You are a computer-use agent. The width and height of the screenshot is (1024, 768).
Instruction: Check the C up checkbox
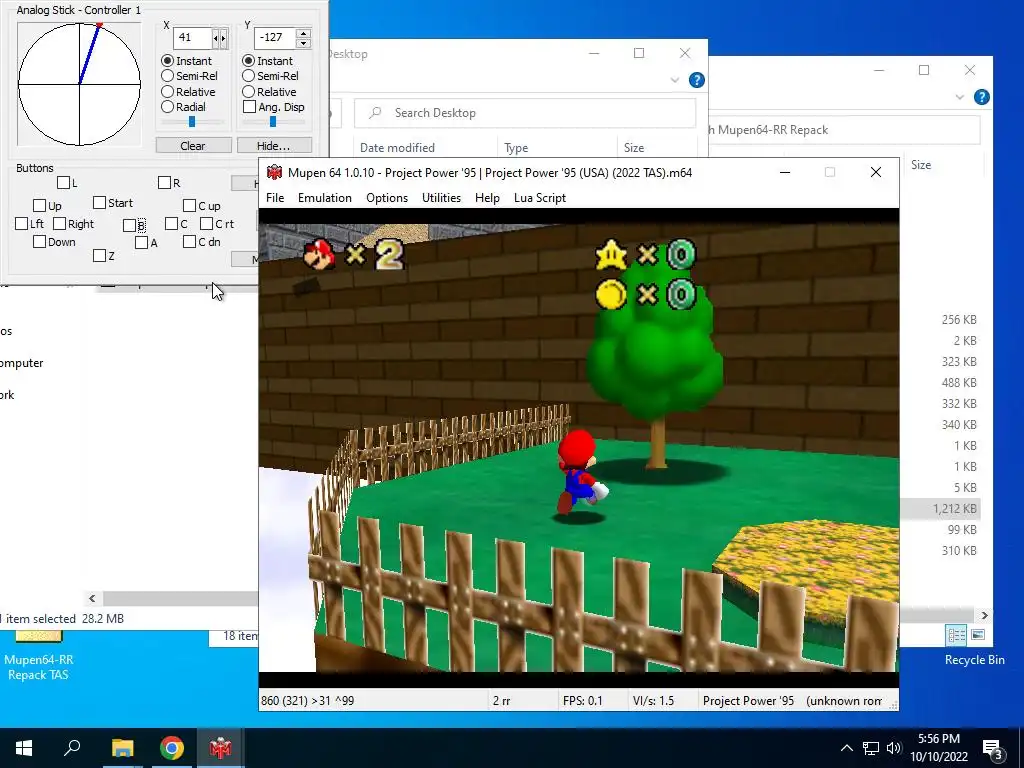pyautogui.click(x=189, y=206)
